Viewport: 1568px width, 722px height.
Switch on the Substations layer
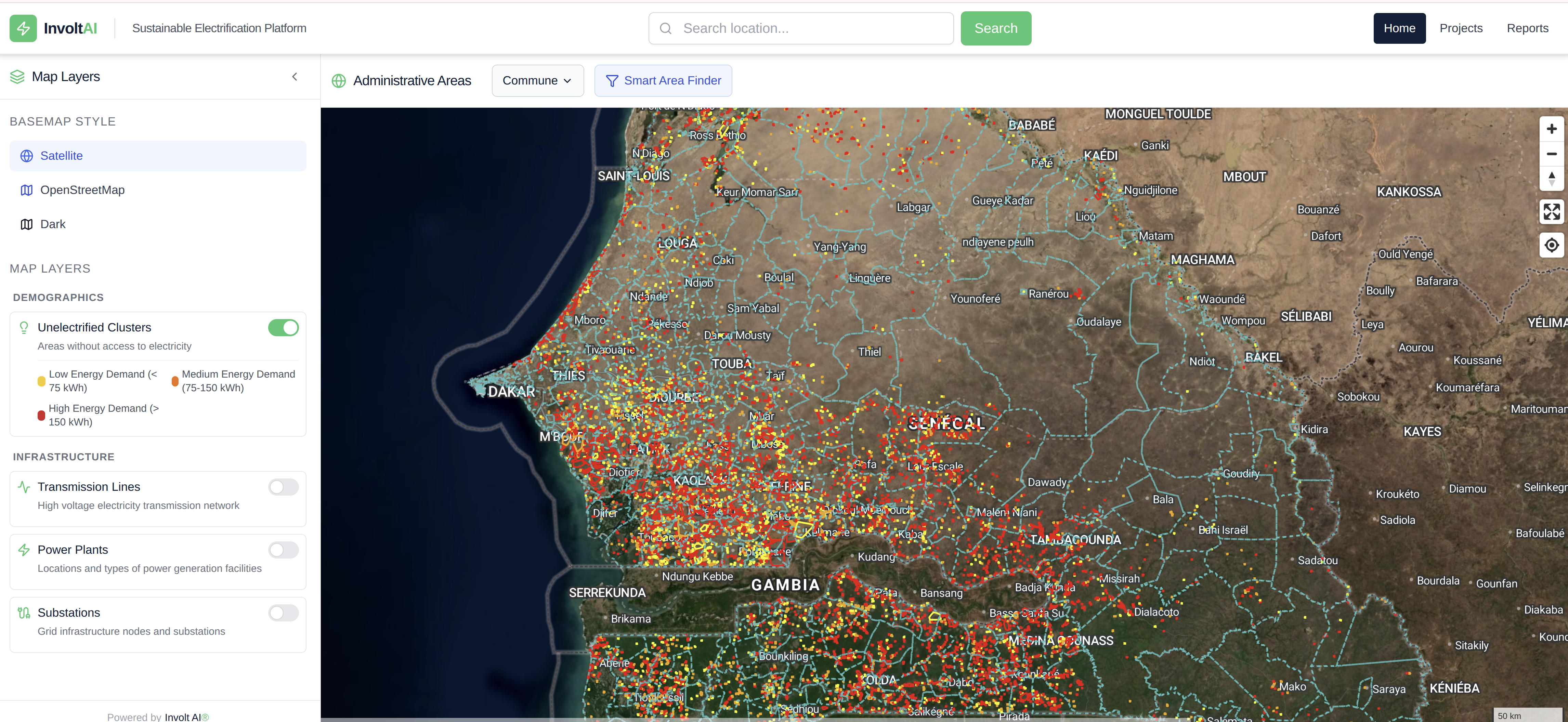coord(284,613)
